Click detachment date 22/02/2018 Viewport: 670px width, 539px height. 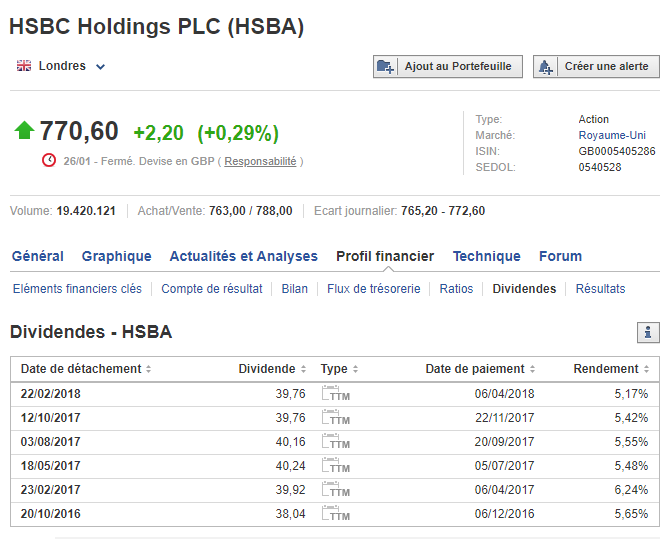(50, 394)
